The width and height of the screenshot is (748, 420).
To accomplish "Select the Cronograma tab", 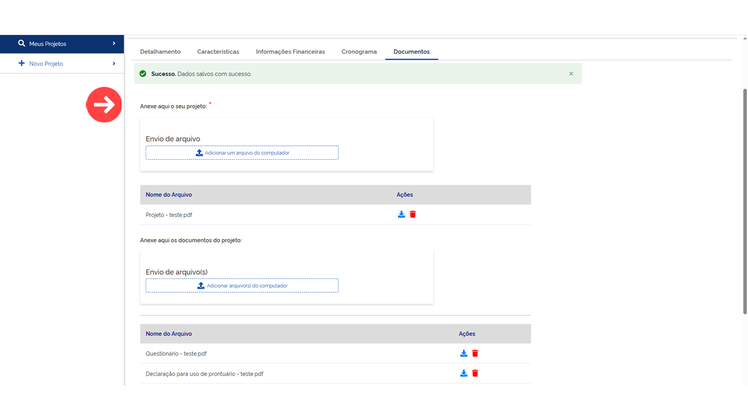I will pos(359,52).
